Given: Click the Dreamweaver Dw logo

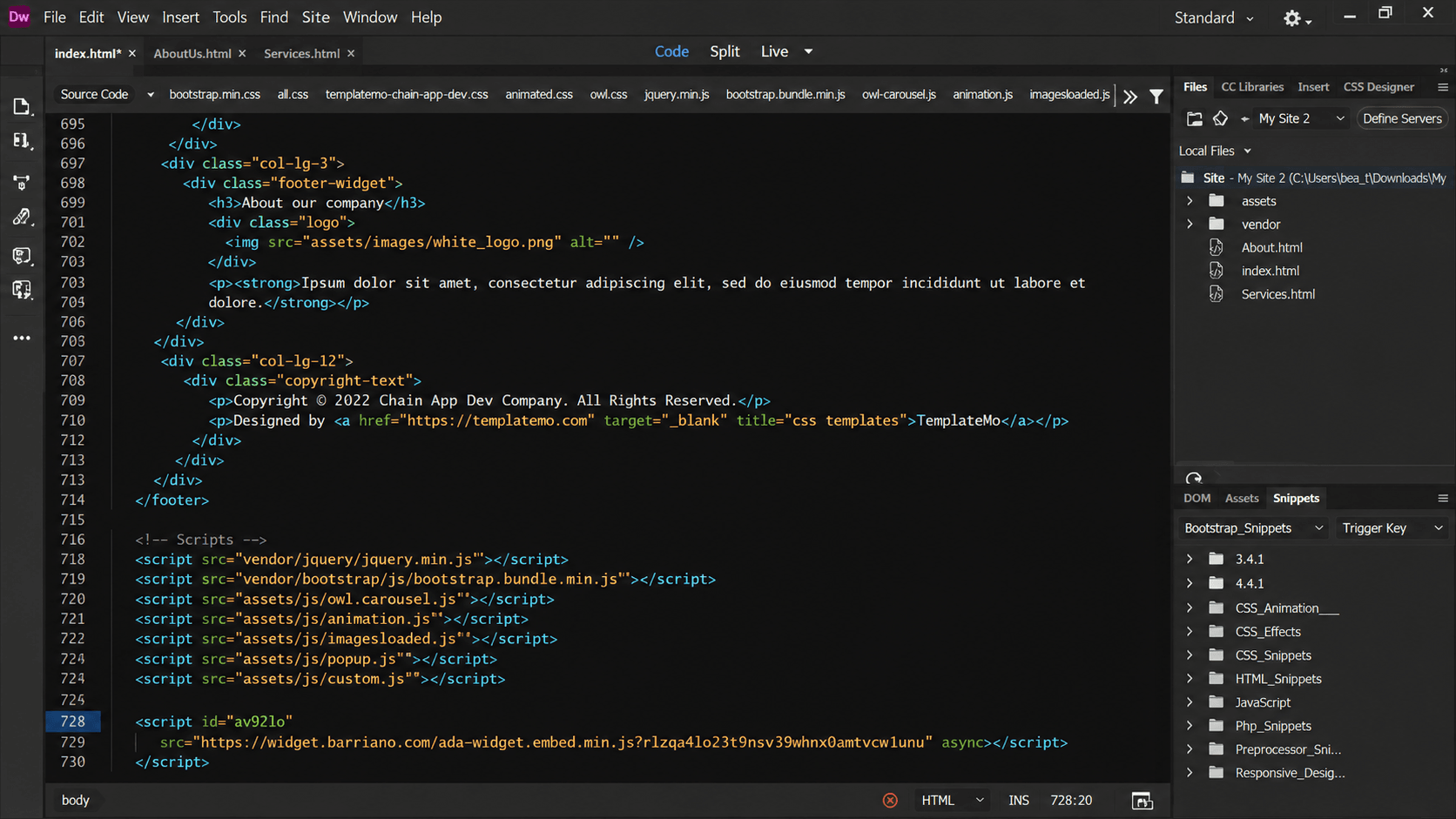Looking at the screenshot, I should 18,17.
